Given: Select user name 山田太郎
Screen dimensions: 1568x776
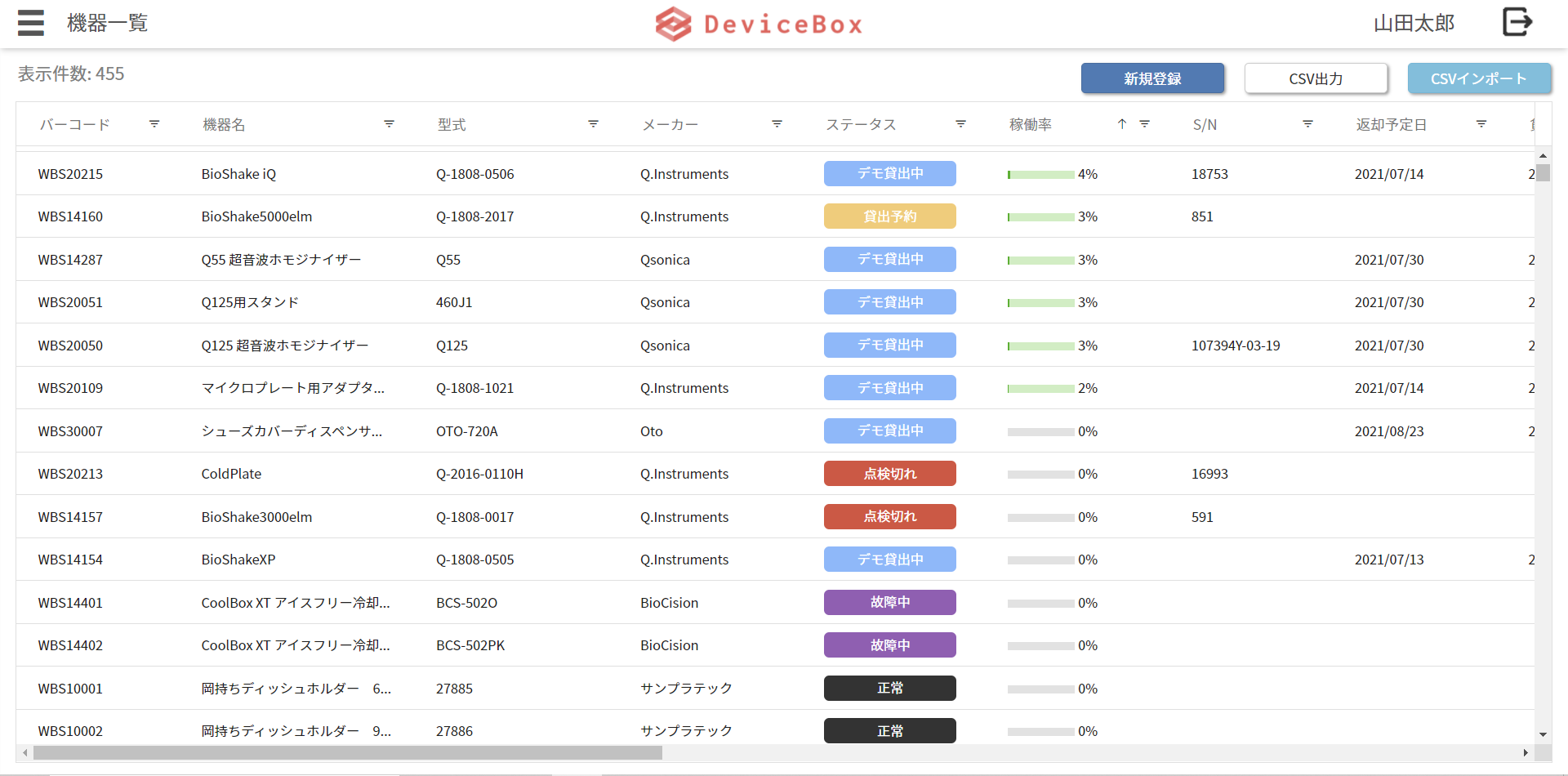Looking at the screenshot, I should (1414, 24).
